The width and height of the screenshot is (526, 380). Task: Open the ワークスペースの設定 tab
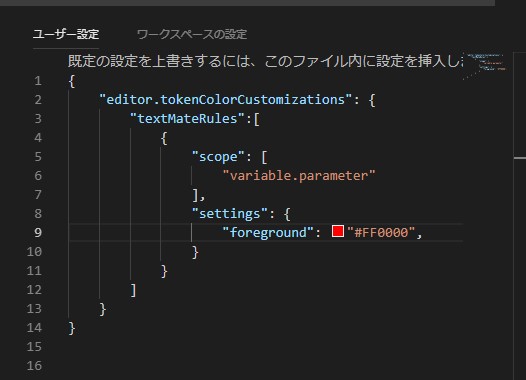[192, 34]
